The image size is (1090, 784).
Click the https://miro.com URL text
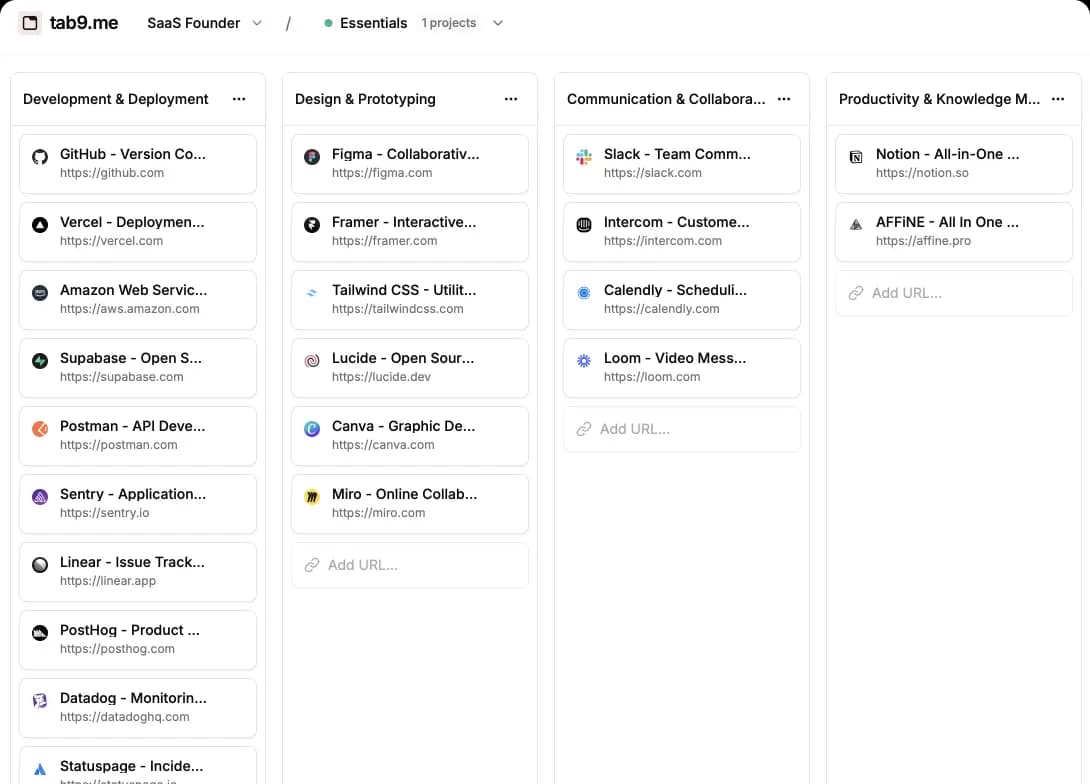[x=378, y=513]
